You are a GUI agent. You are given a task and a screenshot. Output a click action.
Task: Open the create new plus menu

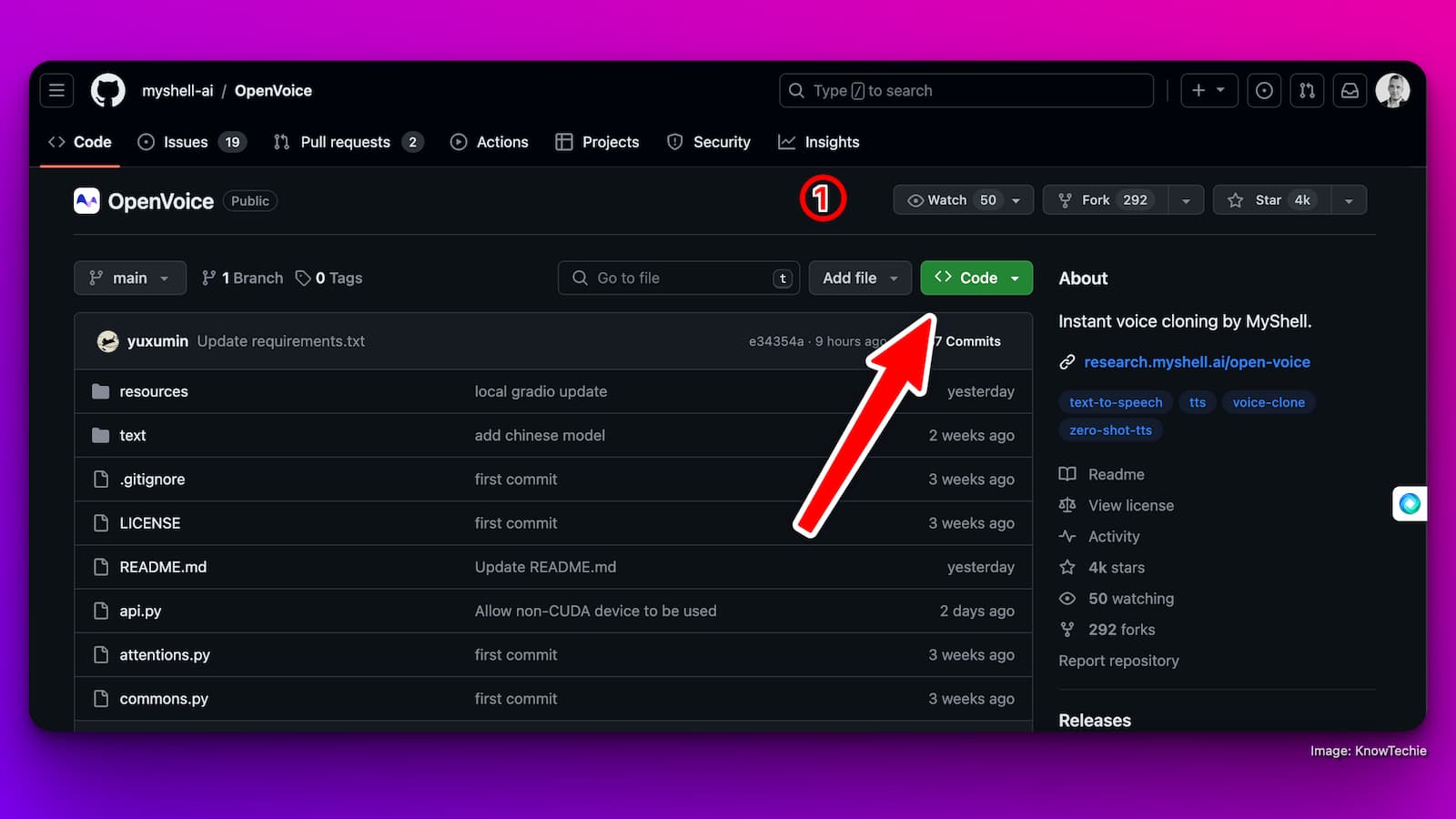click(x=1208, y=90)
